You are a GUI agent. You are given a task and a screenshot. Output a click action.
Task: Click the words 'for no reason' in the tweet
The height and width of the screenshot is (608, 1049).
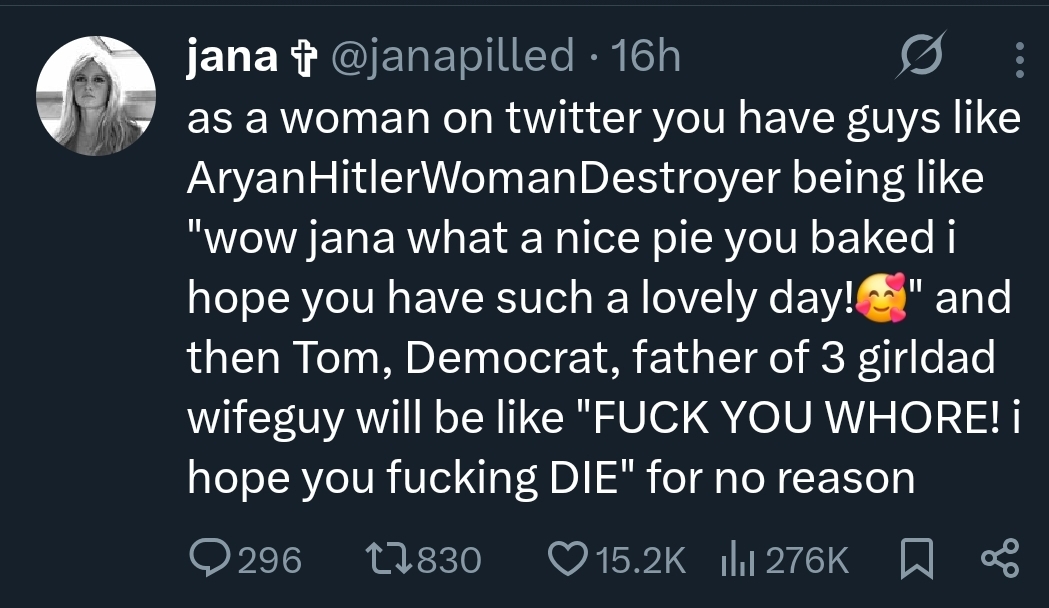(781, 478)
